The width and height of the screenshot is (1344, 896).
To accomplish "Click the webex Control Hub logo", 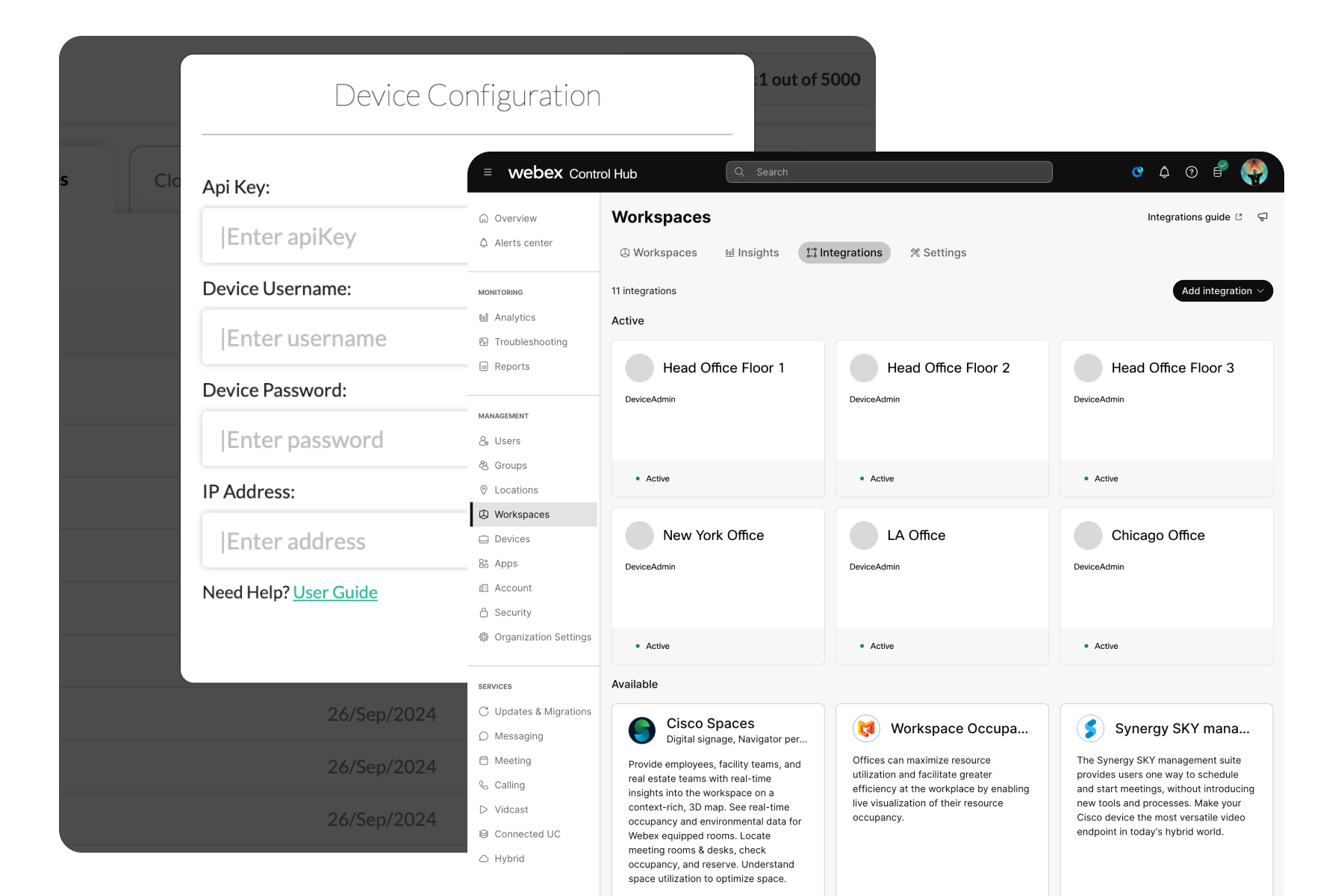I will click(573, 173).
